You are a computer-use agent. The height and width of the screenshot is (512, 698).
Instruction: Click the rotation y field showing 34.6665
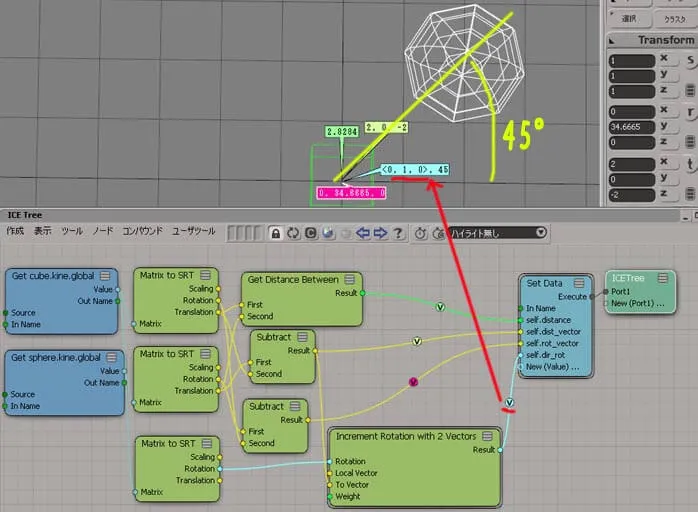631,127
